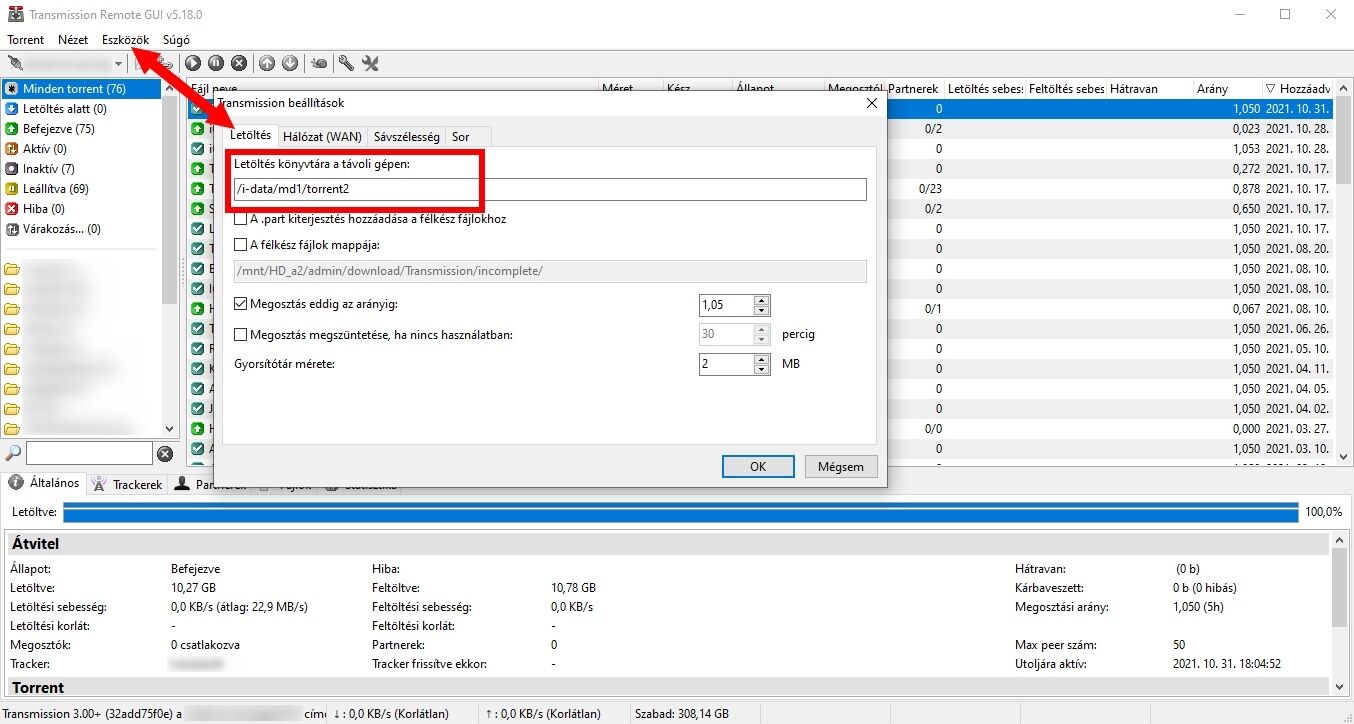
Task: Select 'Befejezve (75)' filter
Action: click(81, 129)
